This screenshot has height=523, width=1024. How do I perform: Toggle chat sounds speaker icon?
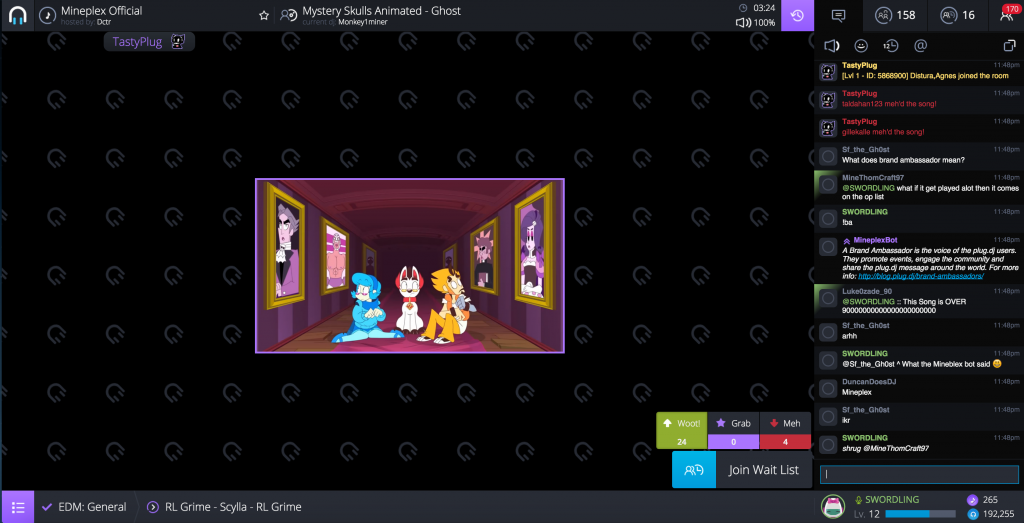click(x=831, y=46)
